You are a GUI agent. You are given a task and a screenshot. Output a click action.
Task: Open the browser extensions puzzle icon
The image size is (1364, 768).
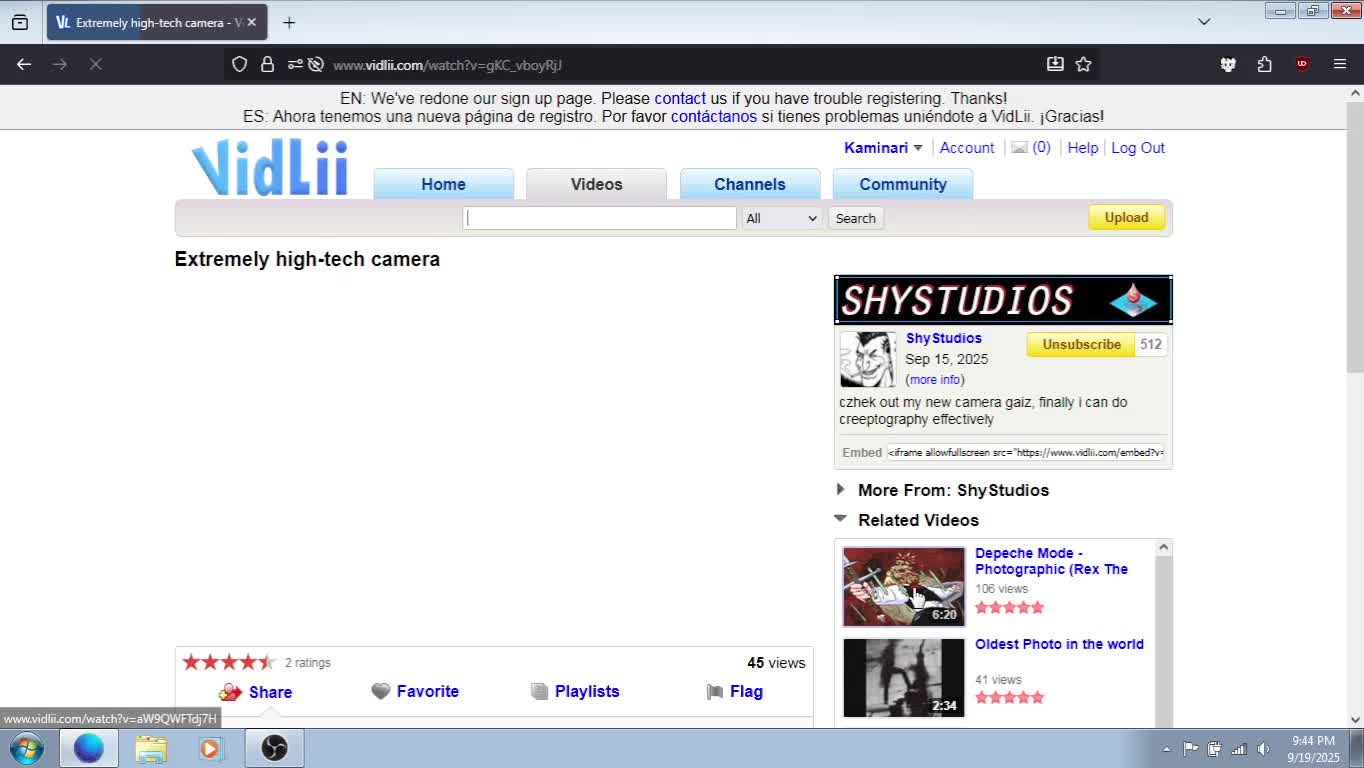click(x=1265, y=64)
